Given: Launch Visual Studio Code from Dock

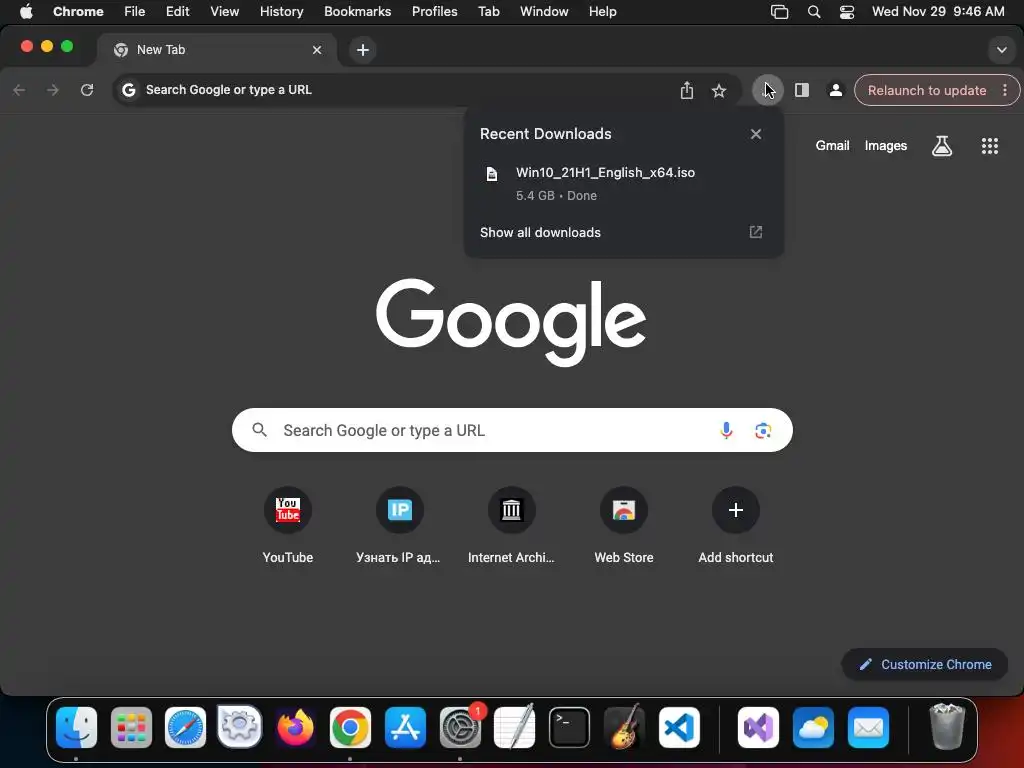Looking at the screenshot, I should (x=679, y=727).
